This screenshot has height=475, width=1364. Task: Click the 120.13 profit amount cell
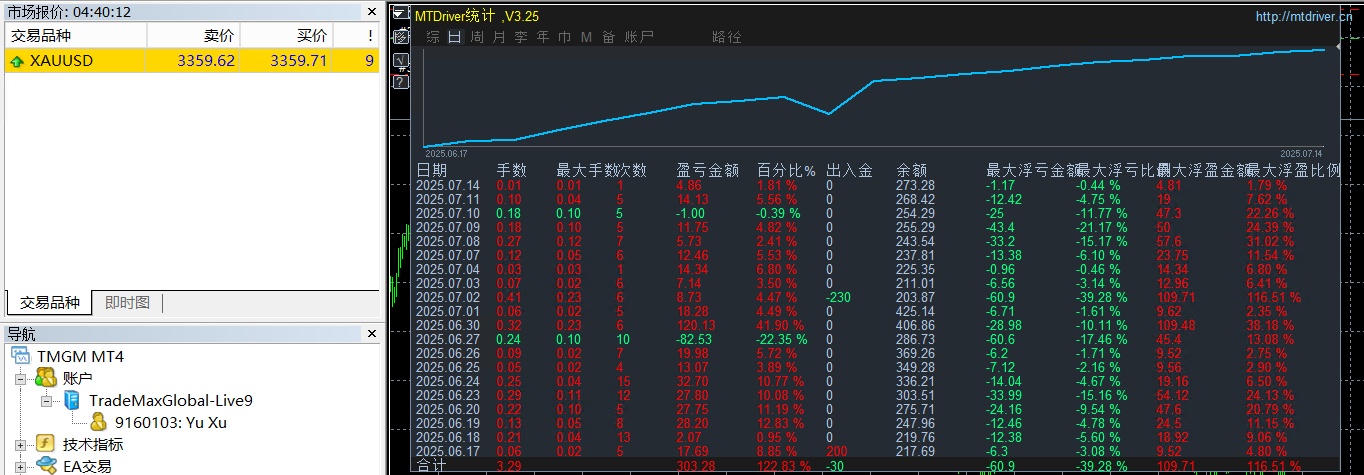pyautogui.click(x=696, y=326)
